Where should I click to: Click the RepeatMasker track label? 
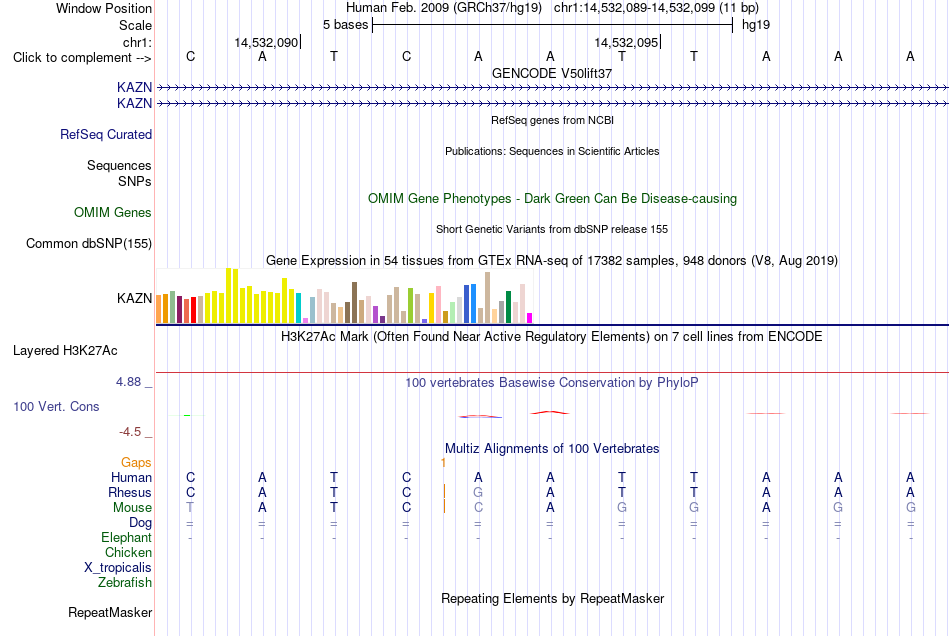[110, 613]
